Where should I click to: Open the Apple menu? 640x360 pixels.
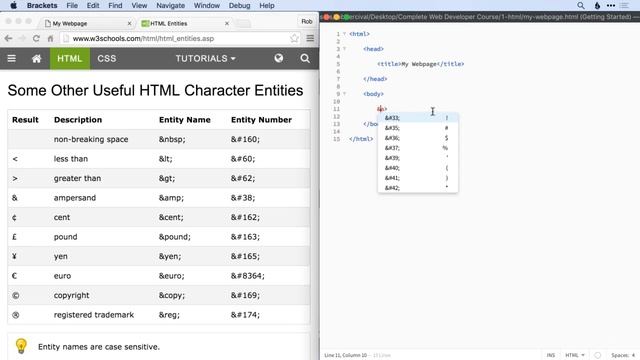[x=13, y=5]
